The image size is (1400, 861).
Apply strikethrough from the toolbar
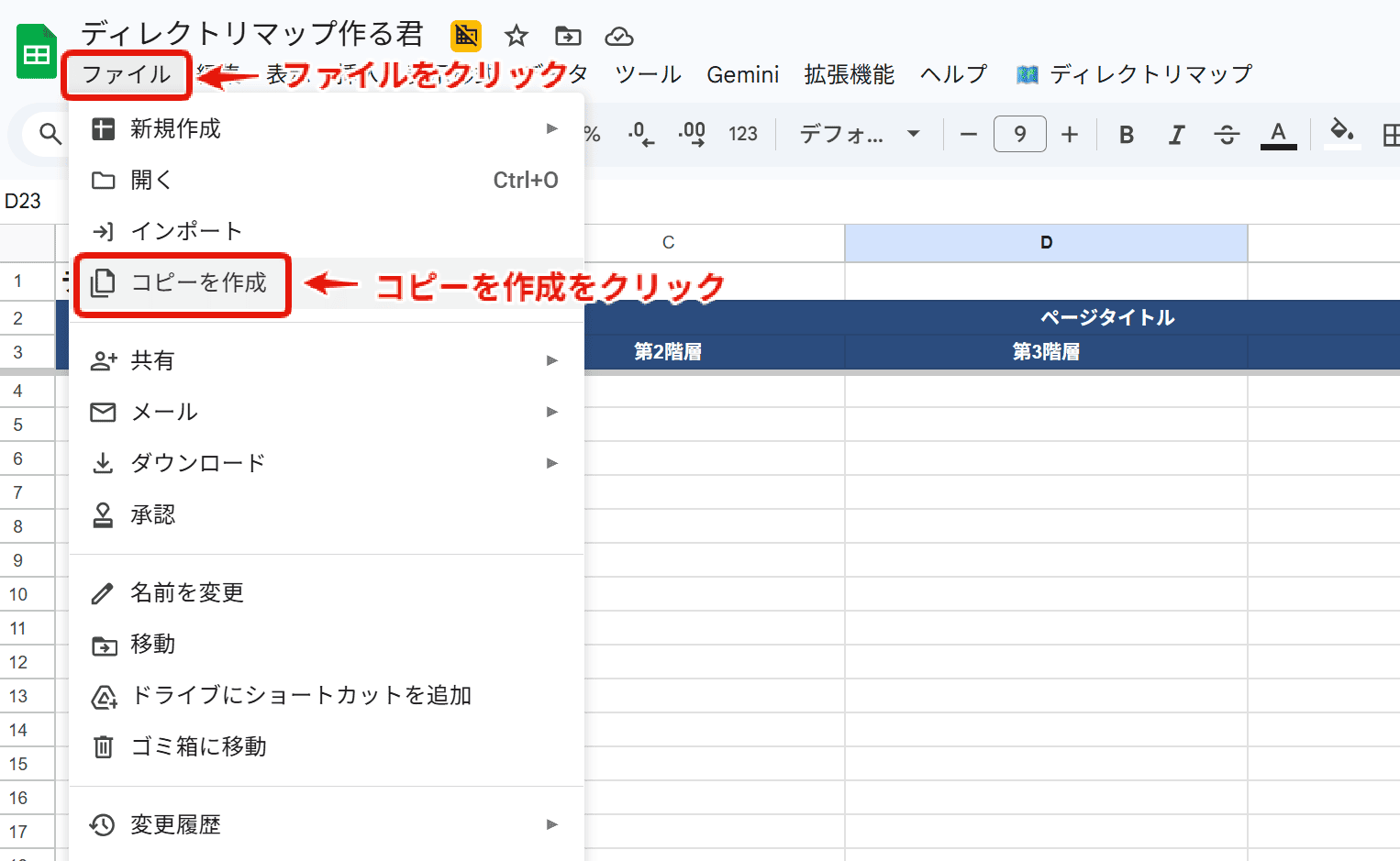(x=1227, y=135)
